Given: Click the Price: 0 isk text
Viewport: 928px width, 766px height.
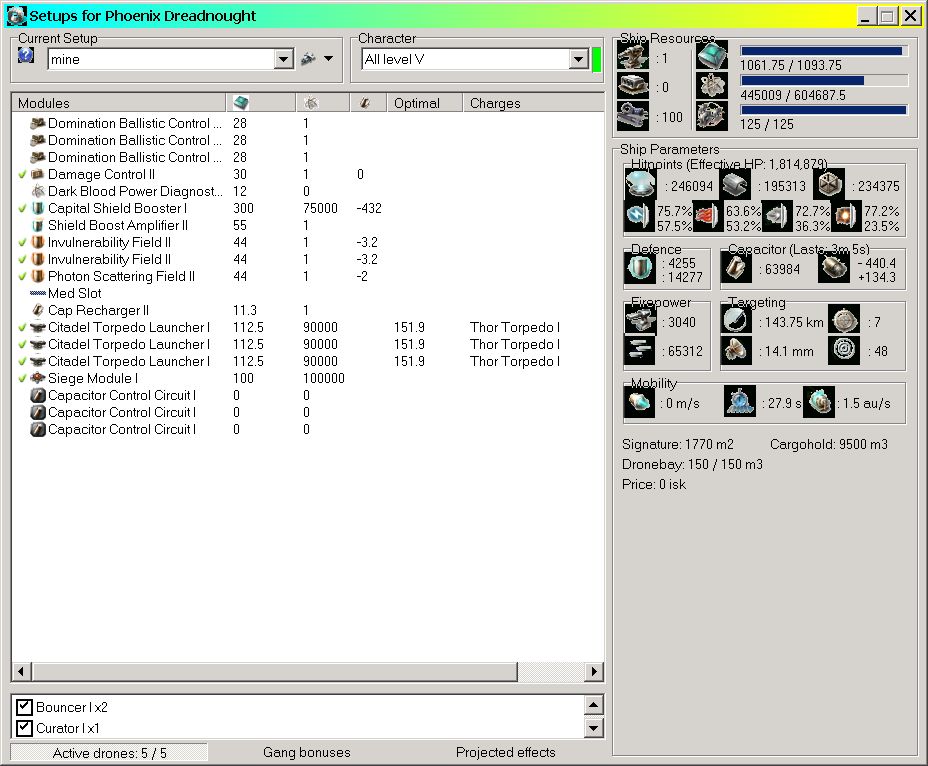Looking at the screenshot, I should pos(653,485).
